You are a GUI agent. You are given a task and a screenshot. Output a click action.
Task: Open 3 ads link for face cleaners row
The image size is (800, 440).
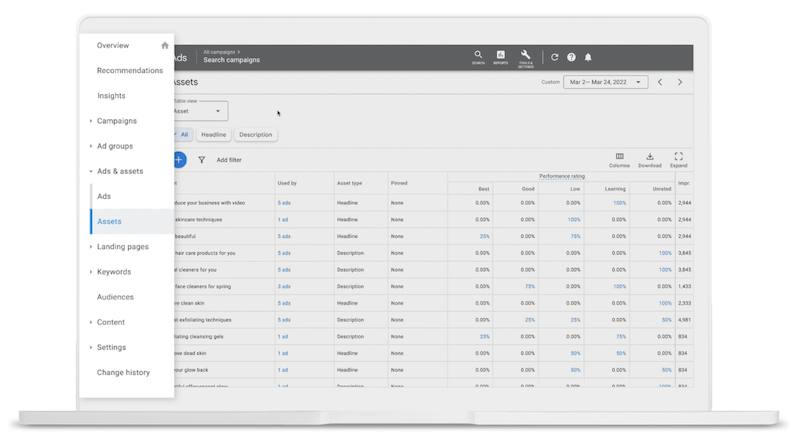click(x=284, y=286)
